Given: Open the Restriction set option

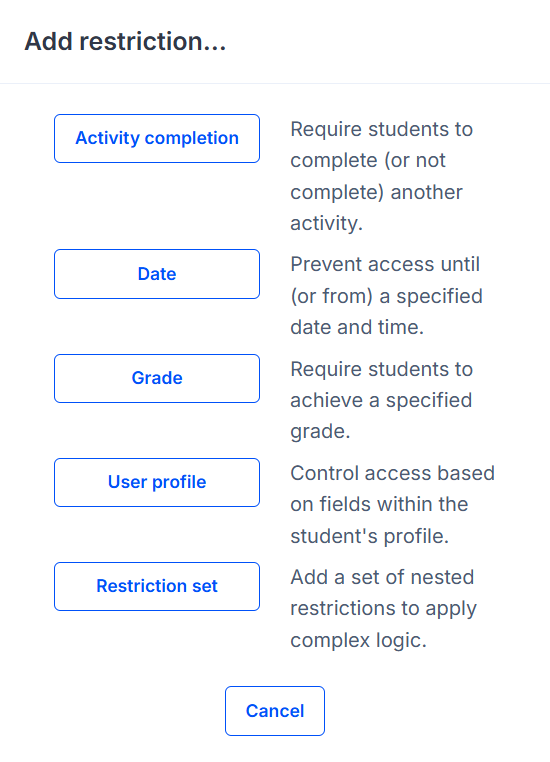Looking at the screenshot, I should pos(157,586).
